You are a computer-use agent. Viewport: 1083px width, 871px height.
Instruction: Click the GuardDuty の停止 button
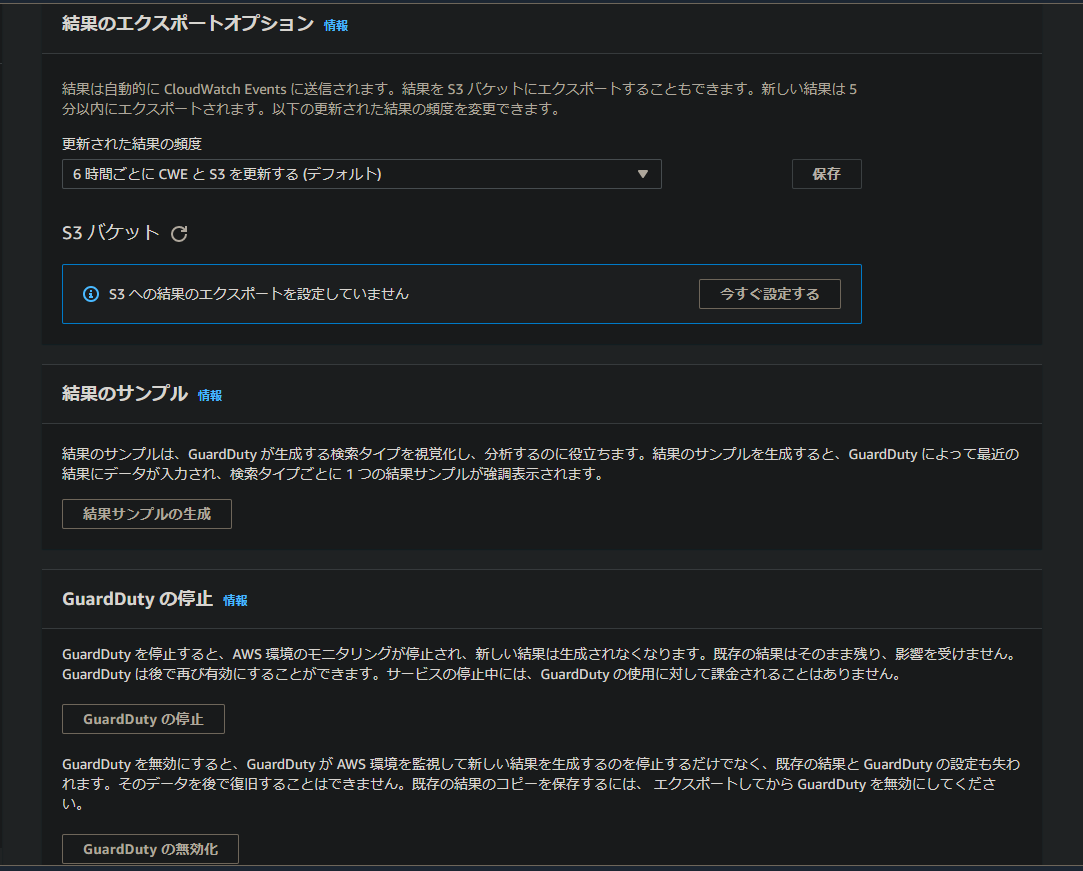143,719
